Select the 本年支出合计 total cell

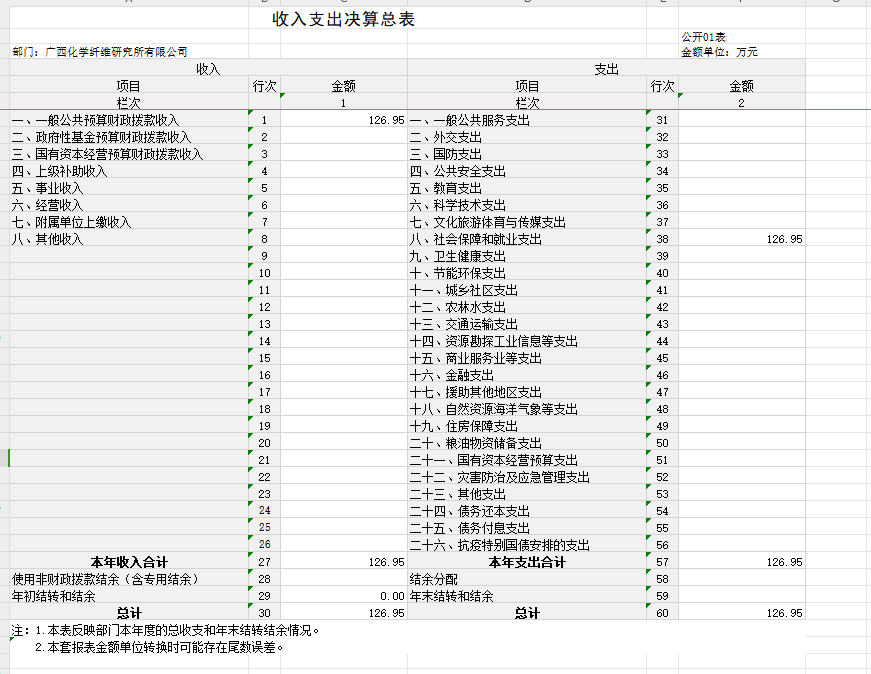point(530,561)
